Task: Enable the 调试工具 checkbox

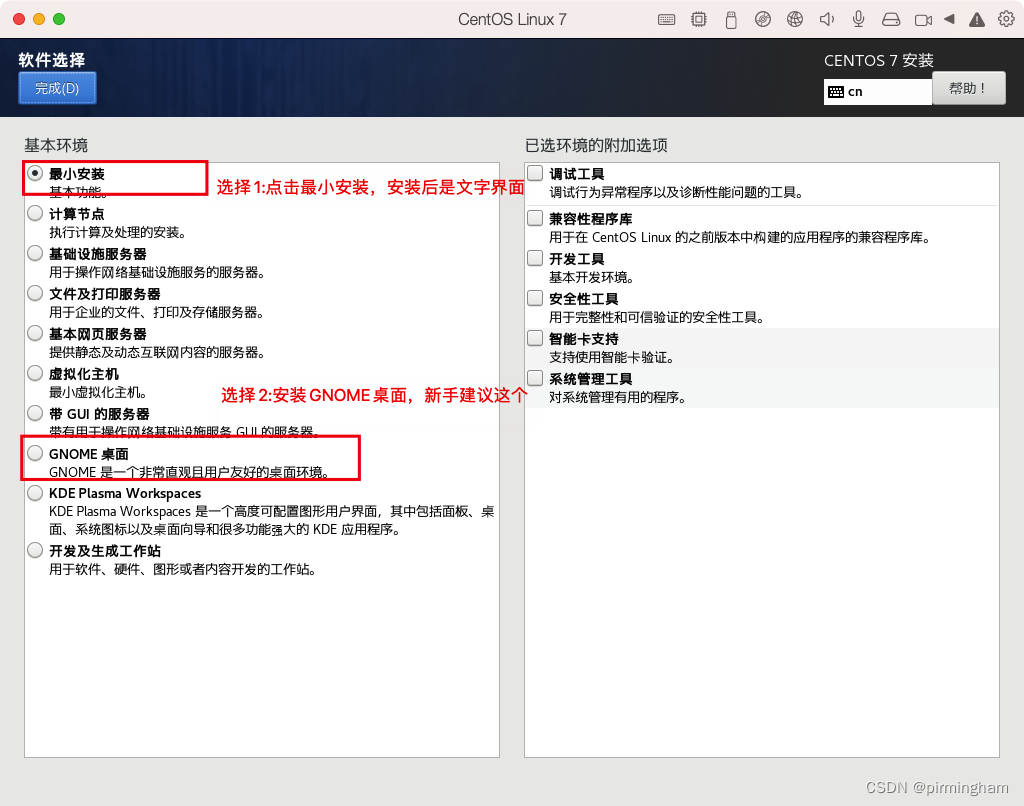Action: [536, 173]
